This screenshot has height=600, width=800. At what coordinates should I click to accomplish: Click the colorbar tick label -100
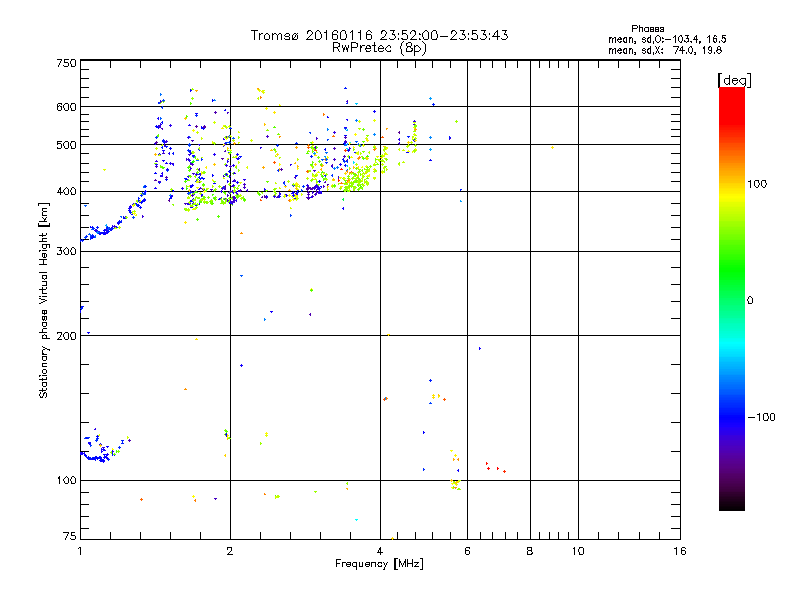(760, 417)
